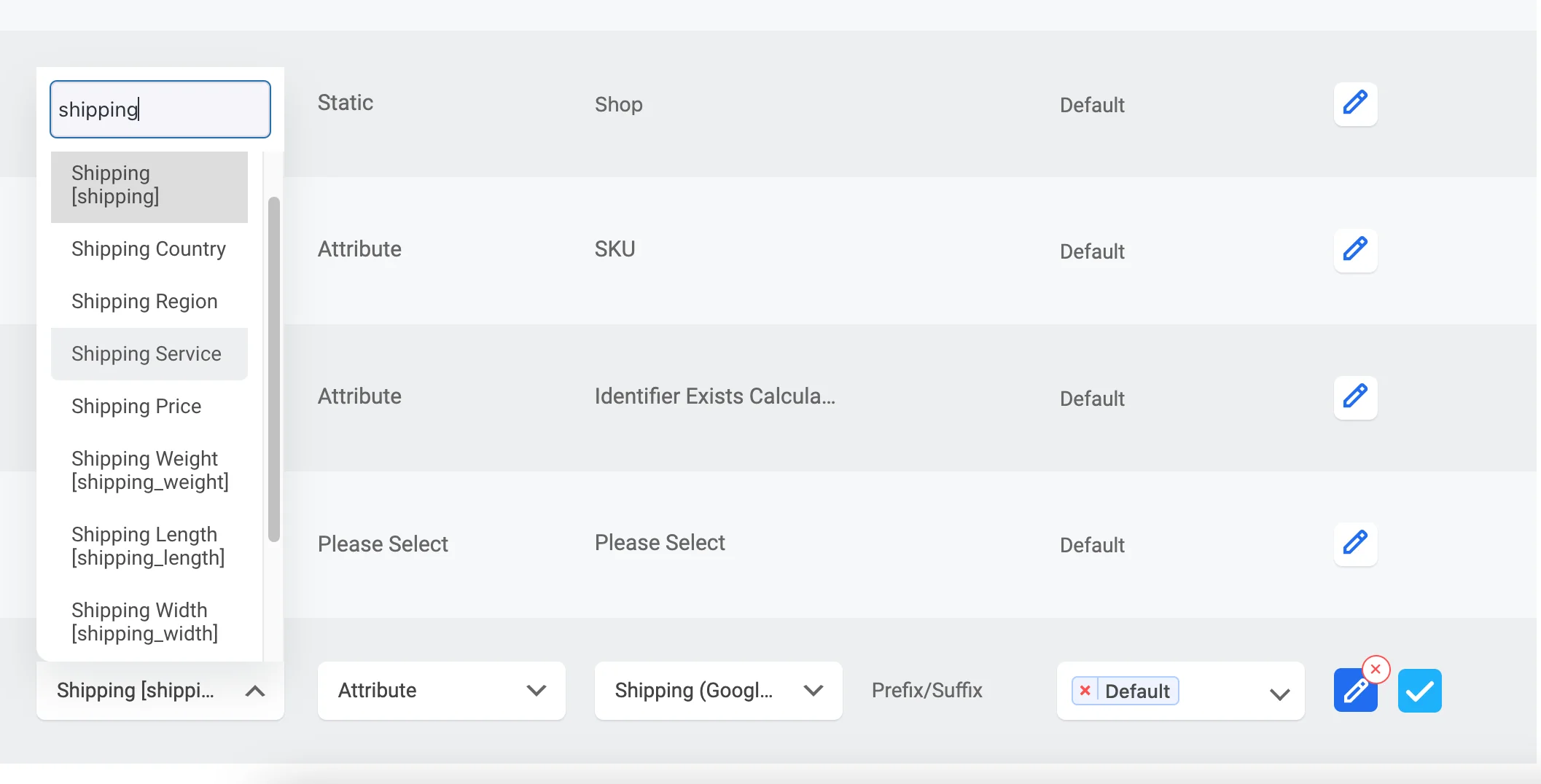Choose Shipping Price from the list
This screenshot has height=784, width=1541.
click(x=149, y=407)
